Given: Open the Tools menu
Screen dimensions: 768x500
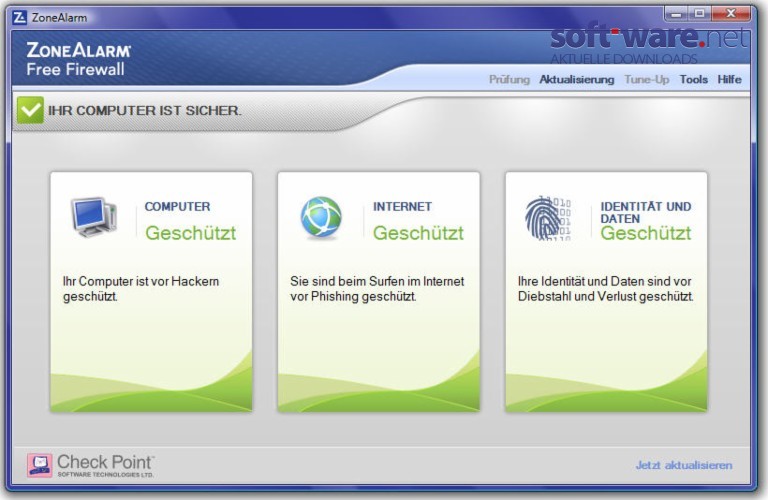Looking at the screenshot, I should (694, 79).
